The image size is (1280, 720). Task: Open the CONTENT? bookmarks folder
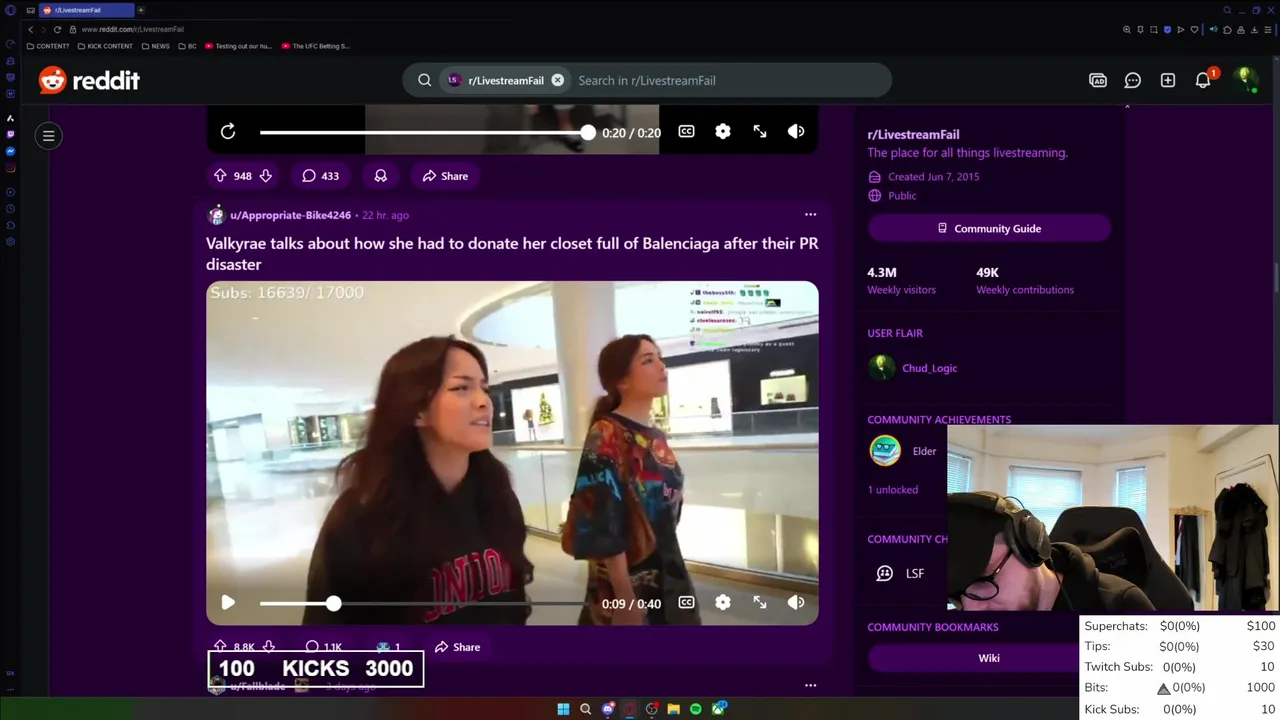[x=48, y=46]
